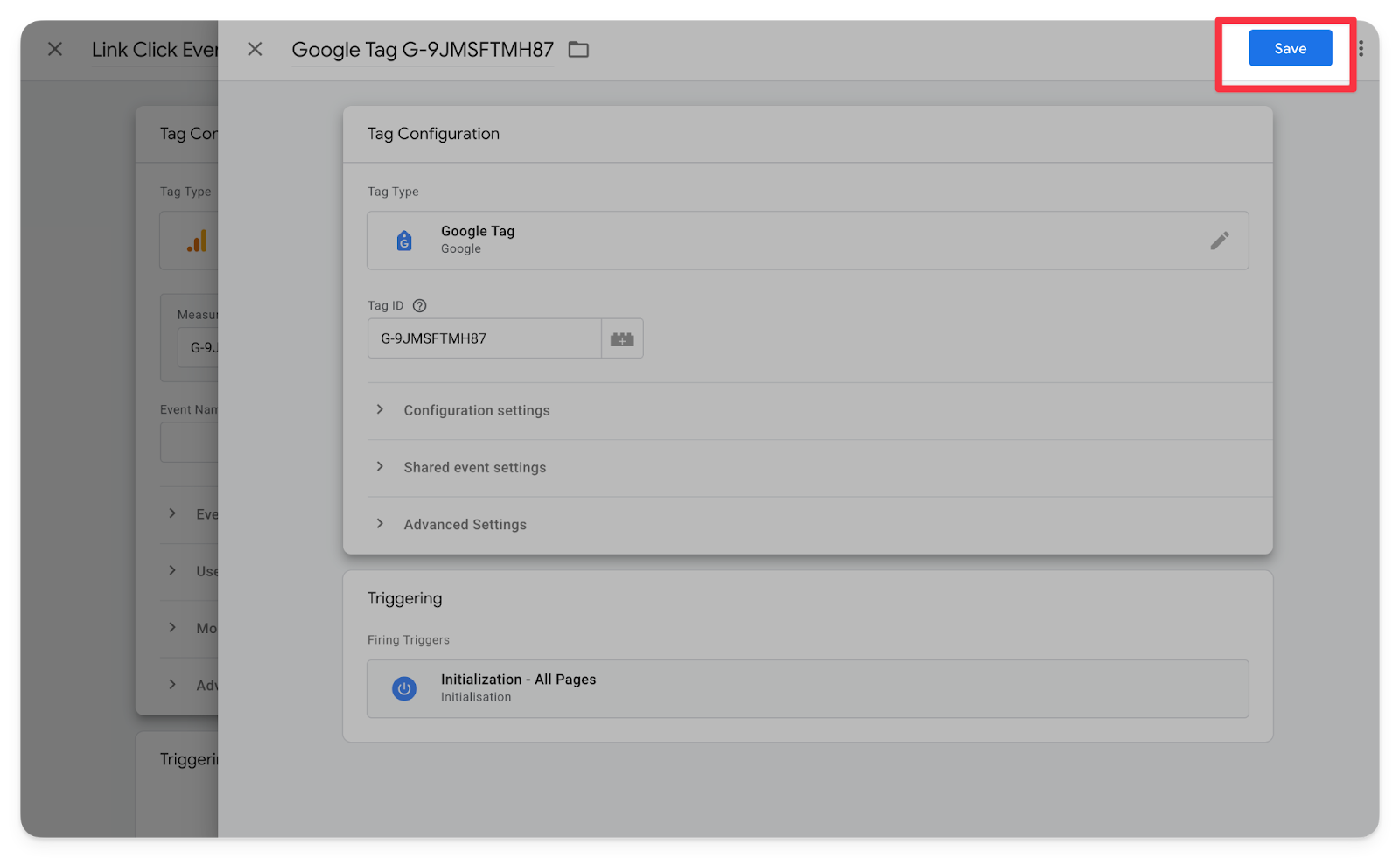The width and height of the screenshot is (1400, 858).
Task: Click the Google Tag type row
Action: coord(787,241)
